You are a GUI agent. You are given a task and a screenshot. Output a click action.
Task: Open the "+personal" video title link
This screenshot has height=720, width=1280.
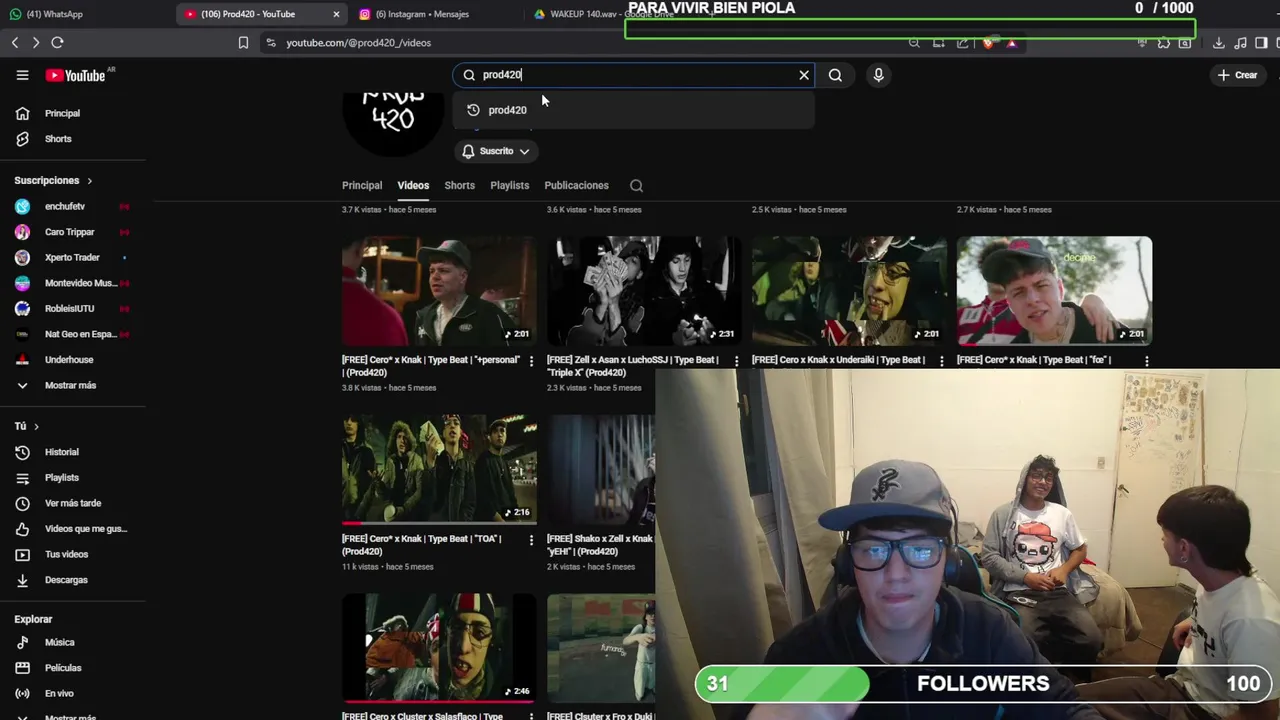[x=431, y=366]
